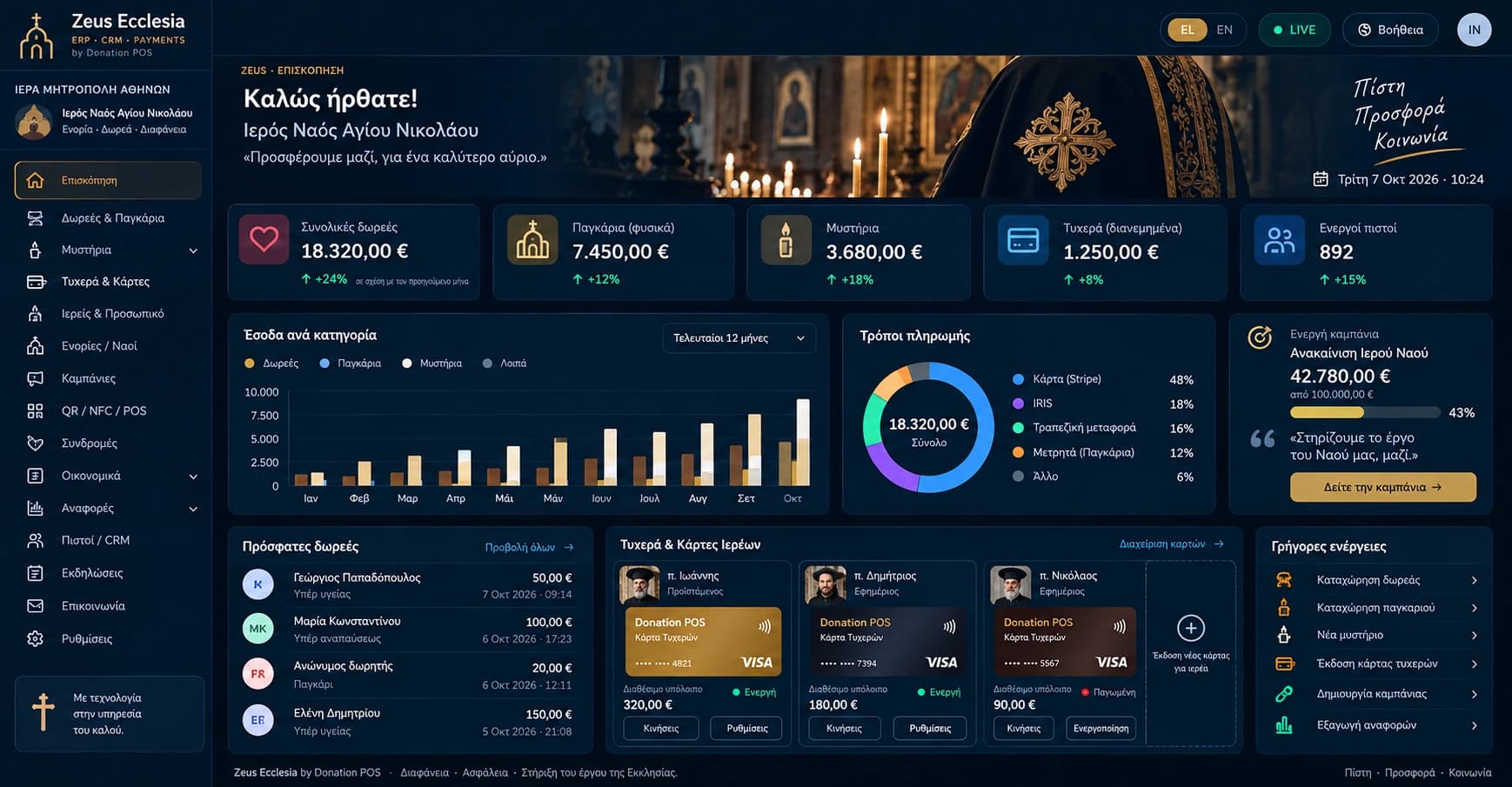Click the Συνολικές δωρεές heart icon

pyautogui.click(x=264, y=239)
